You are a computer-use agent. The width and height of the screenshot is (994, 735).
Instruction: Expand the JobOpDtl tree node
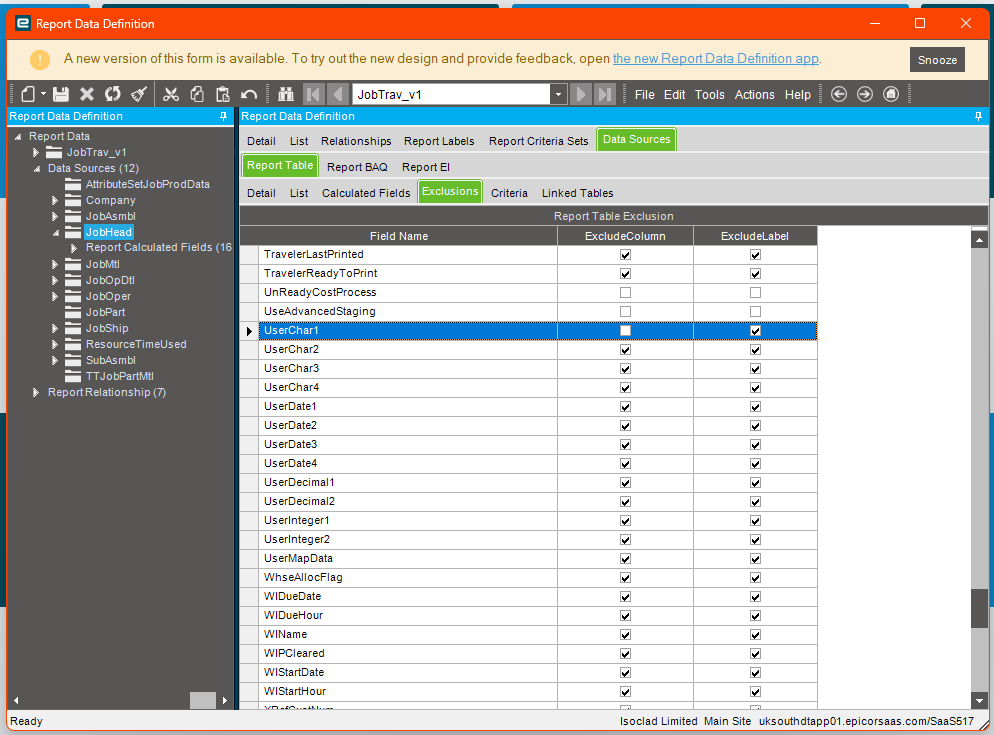click(55, 280)
